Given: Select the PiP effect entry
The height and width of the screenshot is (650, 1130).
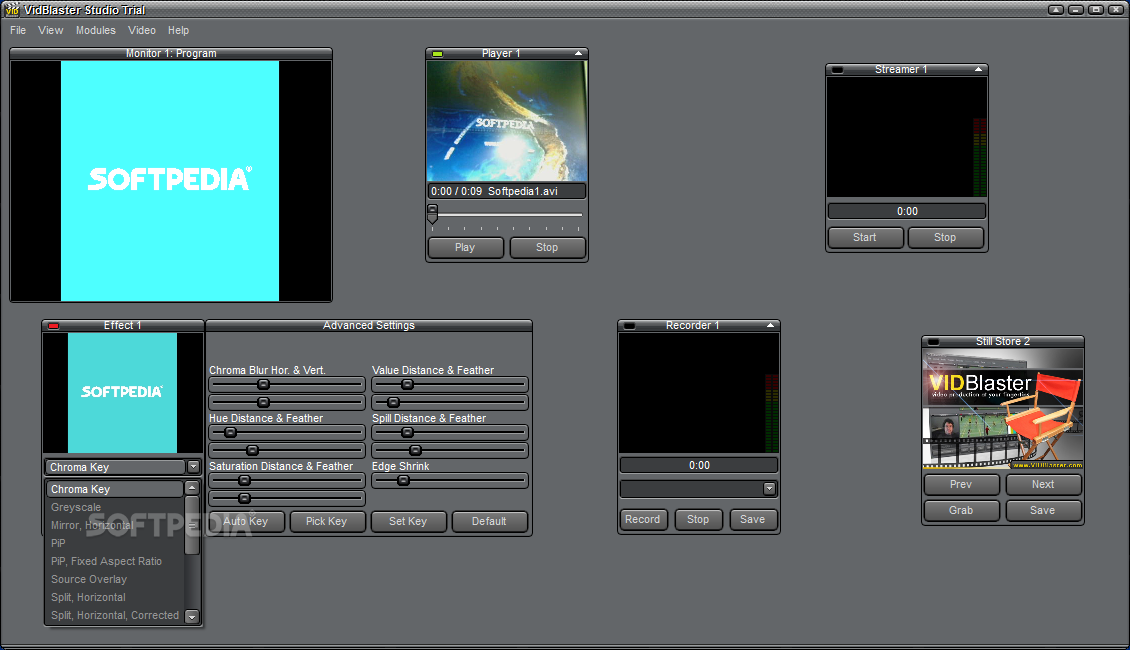Looking at the screenshot, I should click(x=115, y=543).
